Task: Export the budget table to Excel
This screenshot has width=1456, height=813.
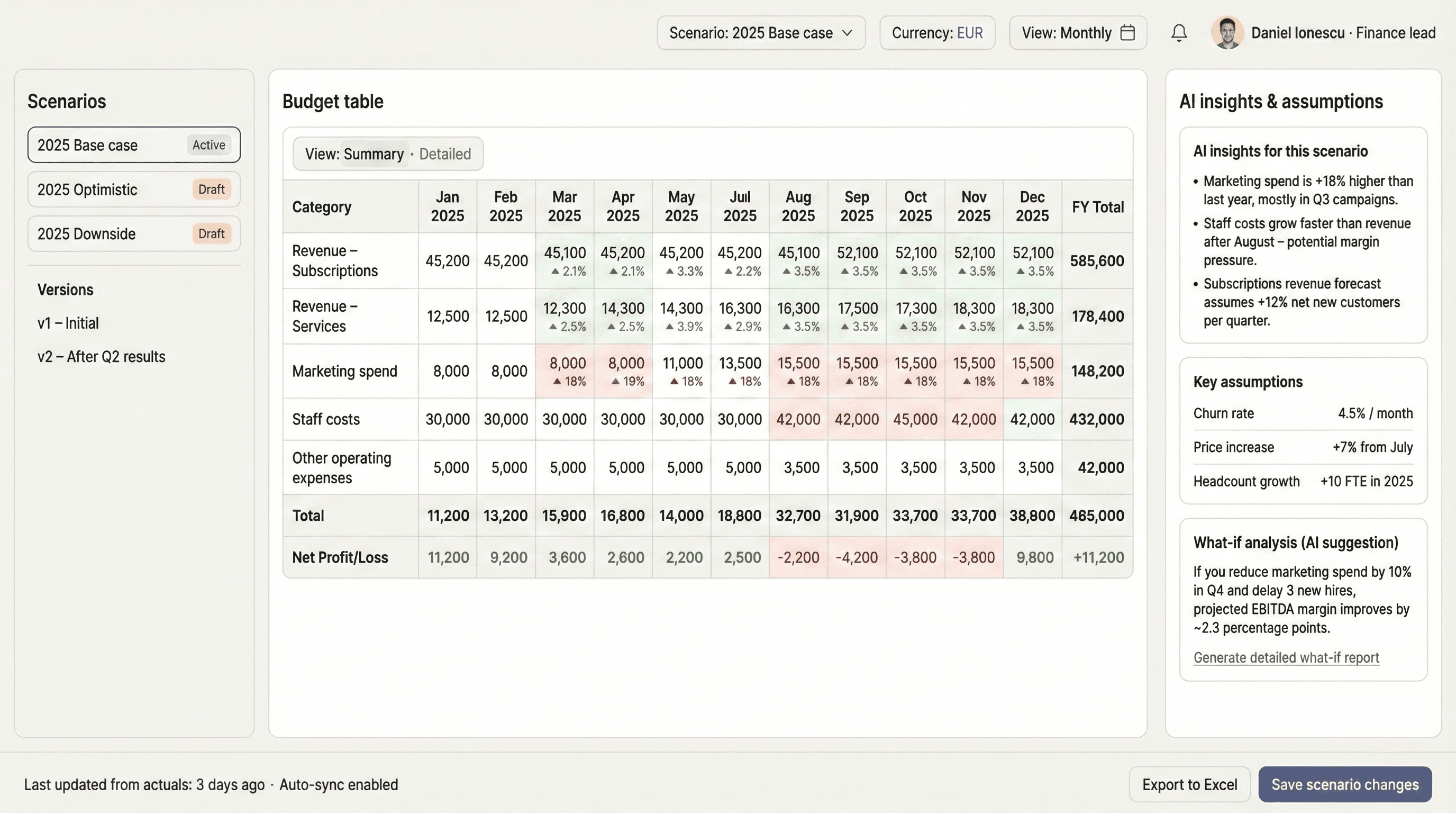Action: tap(1190, 785)
